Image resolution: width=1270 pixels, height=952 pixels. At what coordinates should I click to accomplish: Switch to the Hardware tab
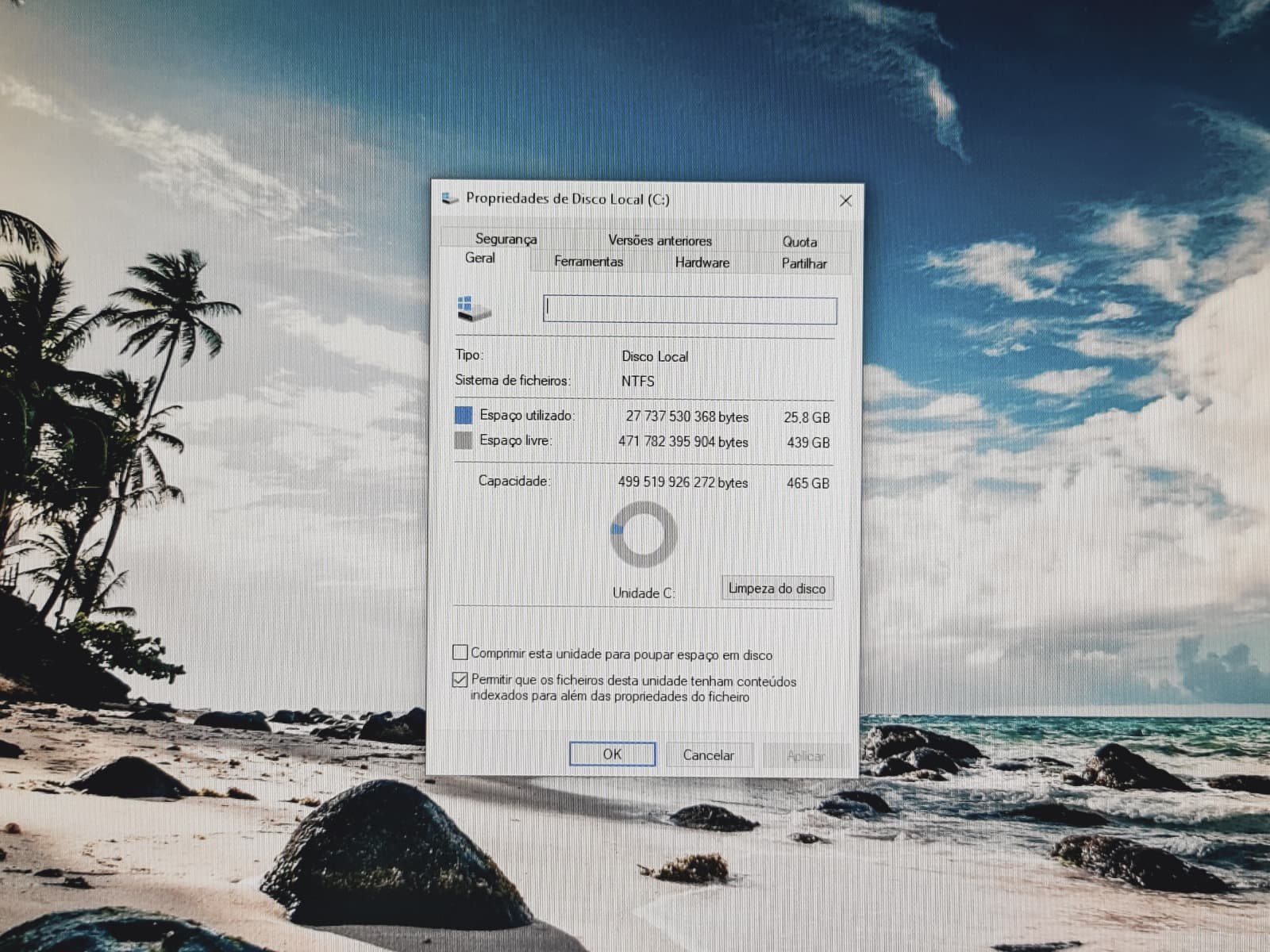click(x=702, y=263)
